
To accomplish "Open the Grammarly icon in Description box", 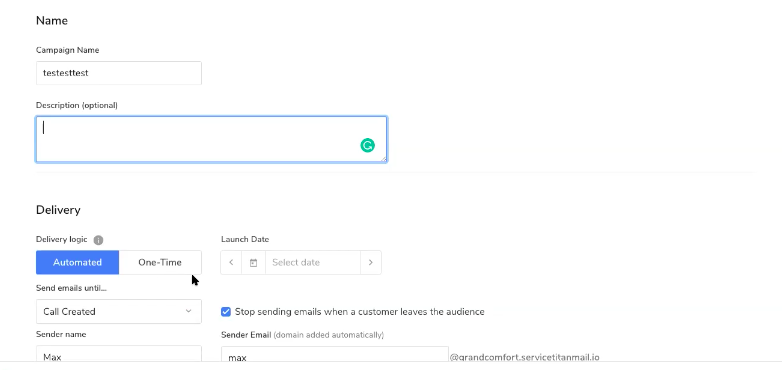I will pyautogui.click(x=368, y=145).
